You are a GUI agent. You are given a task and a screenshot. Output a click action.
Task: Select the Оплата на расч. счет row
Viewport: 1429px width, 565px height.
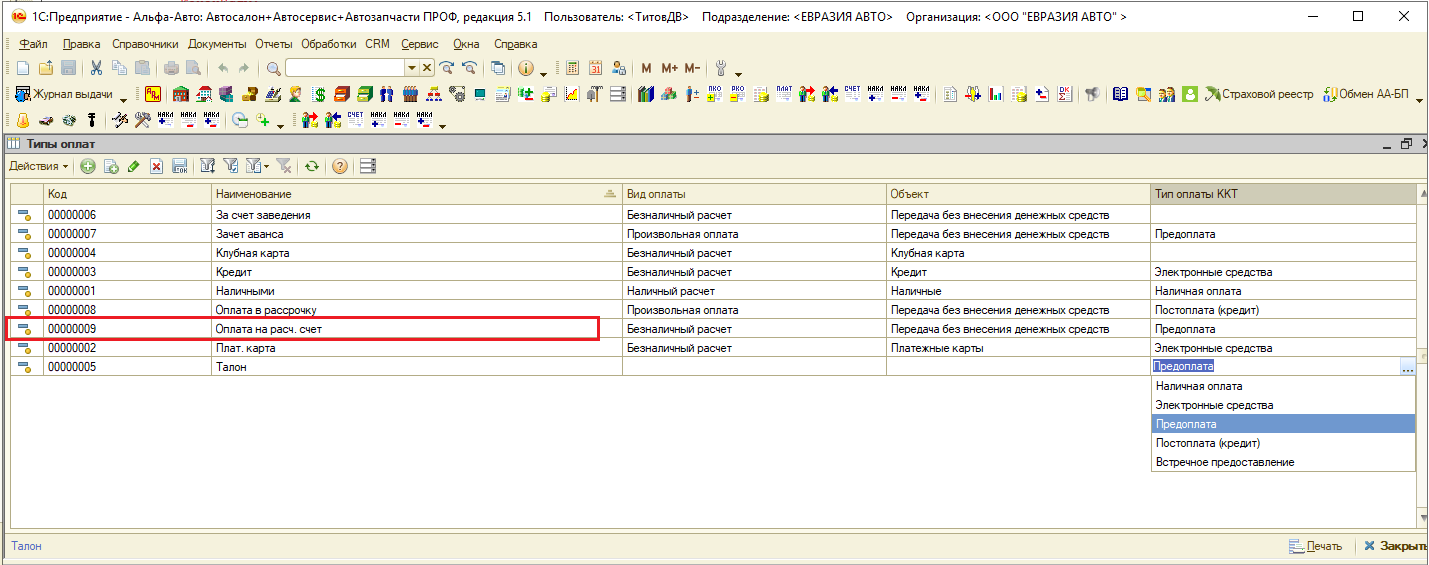713,329
